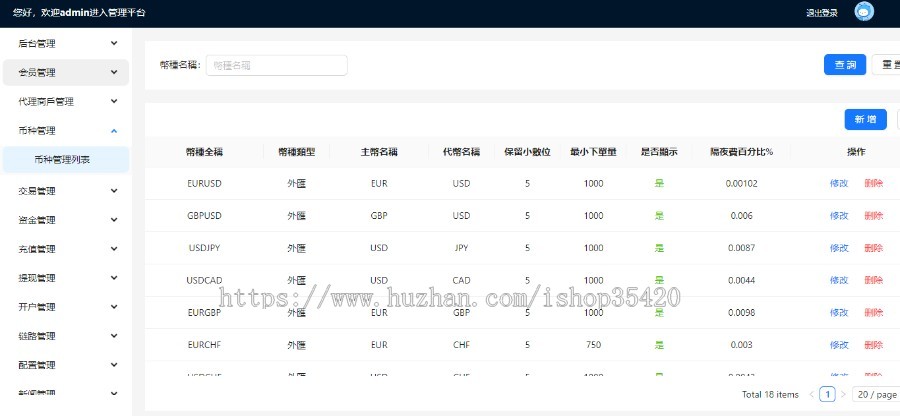
Task: Click the 幣種全稱 column header
Action: (204, 152)
